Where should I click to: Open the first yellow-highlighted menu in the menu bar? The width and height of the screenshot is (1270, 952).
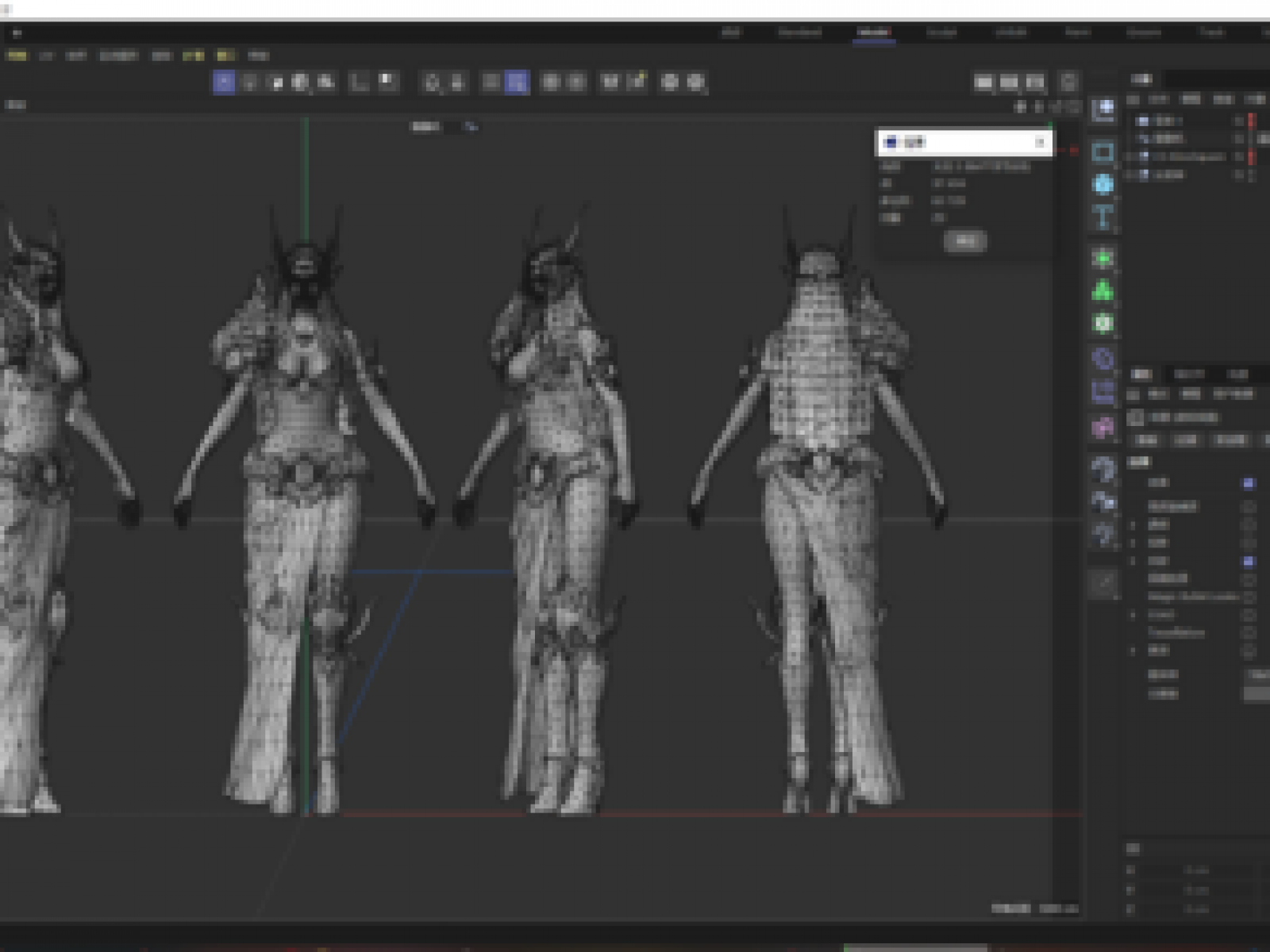[17, 56]
